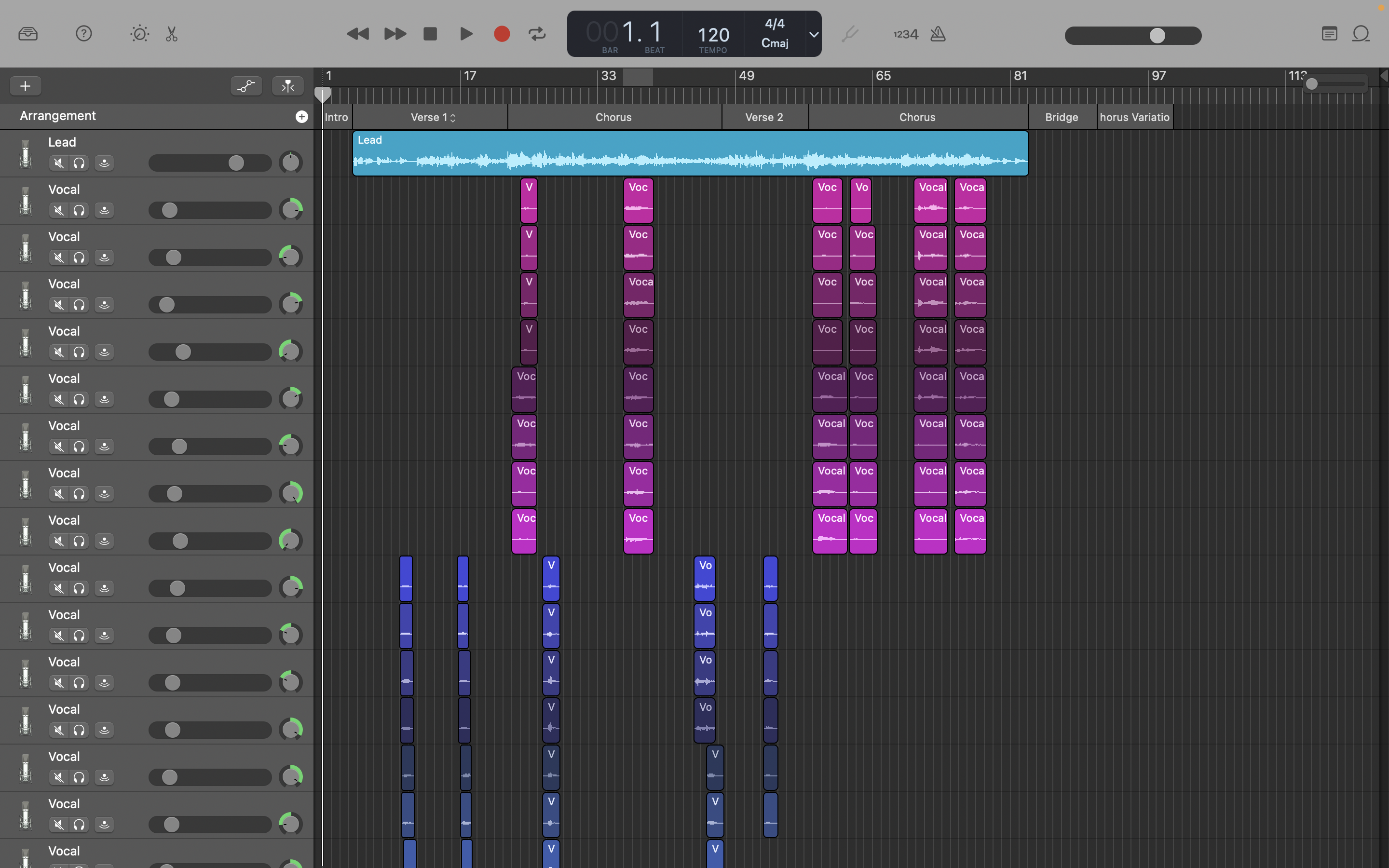Viewport: 1389px width, 868px height.
Task: Open the Library panel icon
Action: (27, 34)
